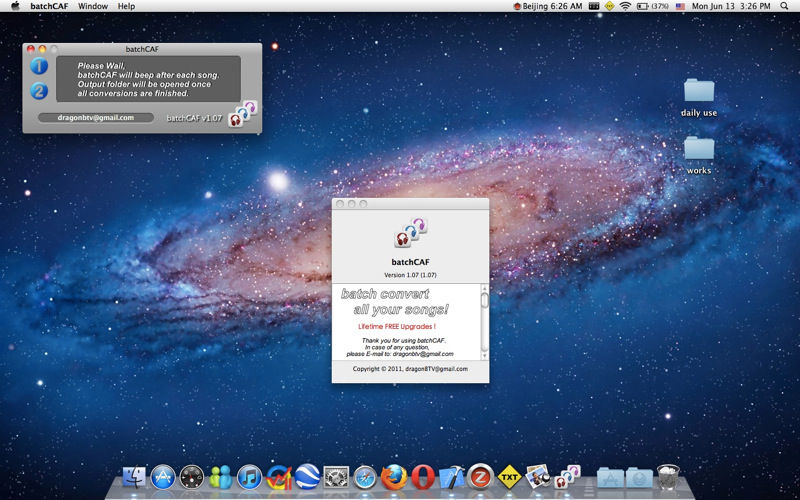The image size is (800, 500).
Task: Open the Help menu
Action: (126, 6)
